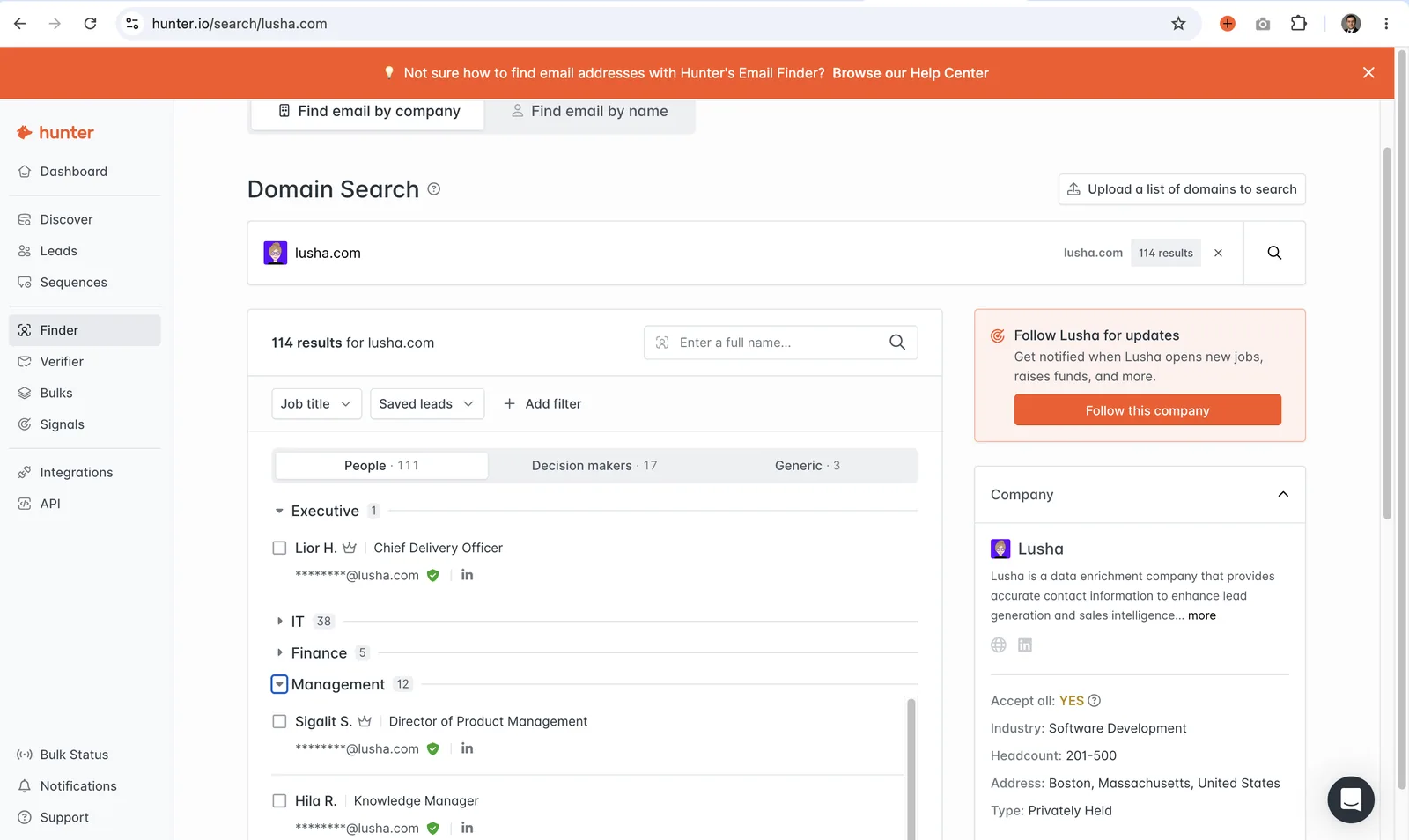Open Hila R.'s LinkedIn profile icon

(467, 828)
